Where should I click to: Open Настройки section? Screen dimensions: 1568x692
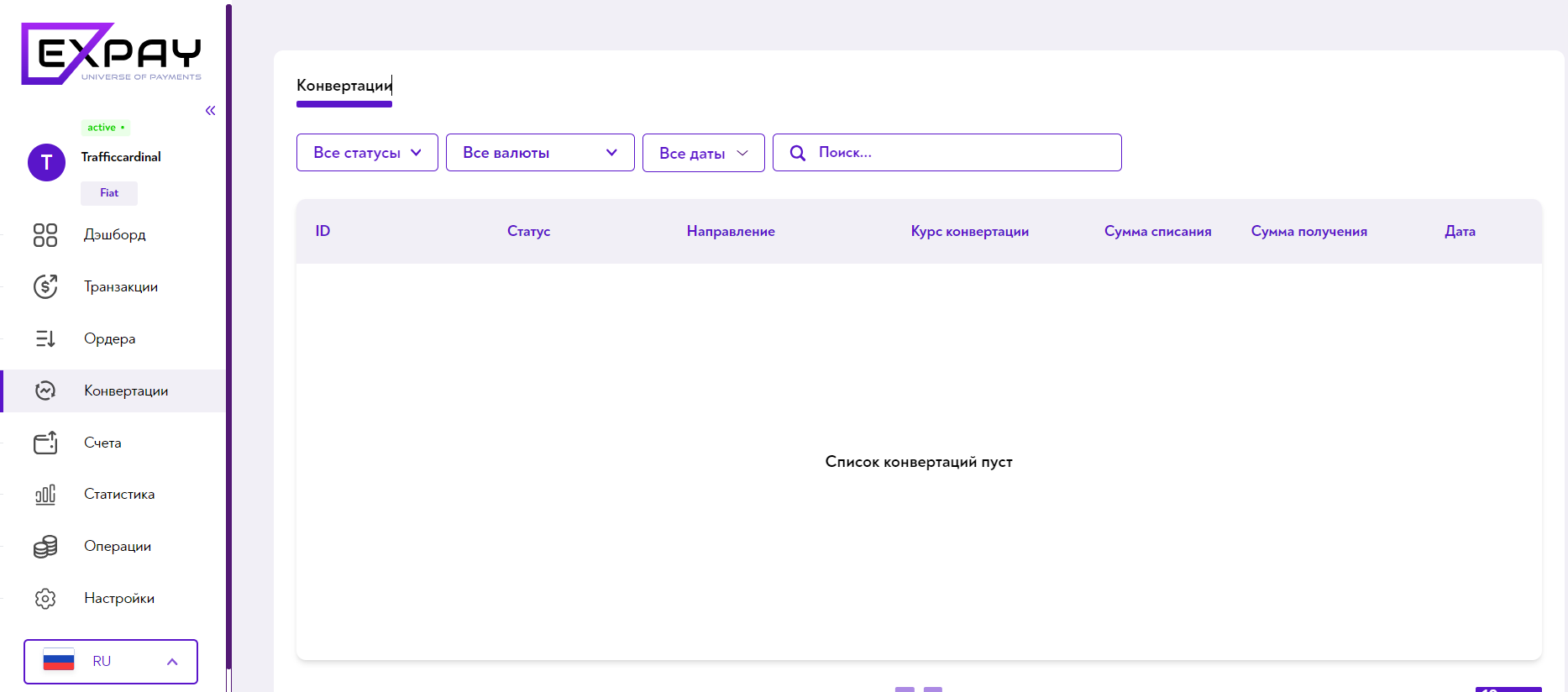(119, 599)
